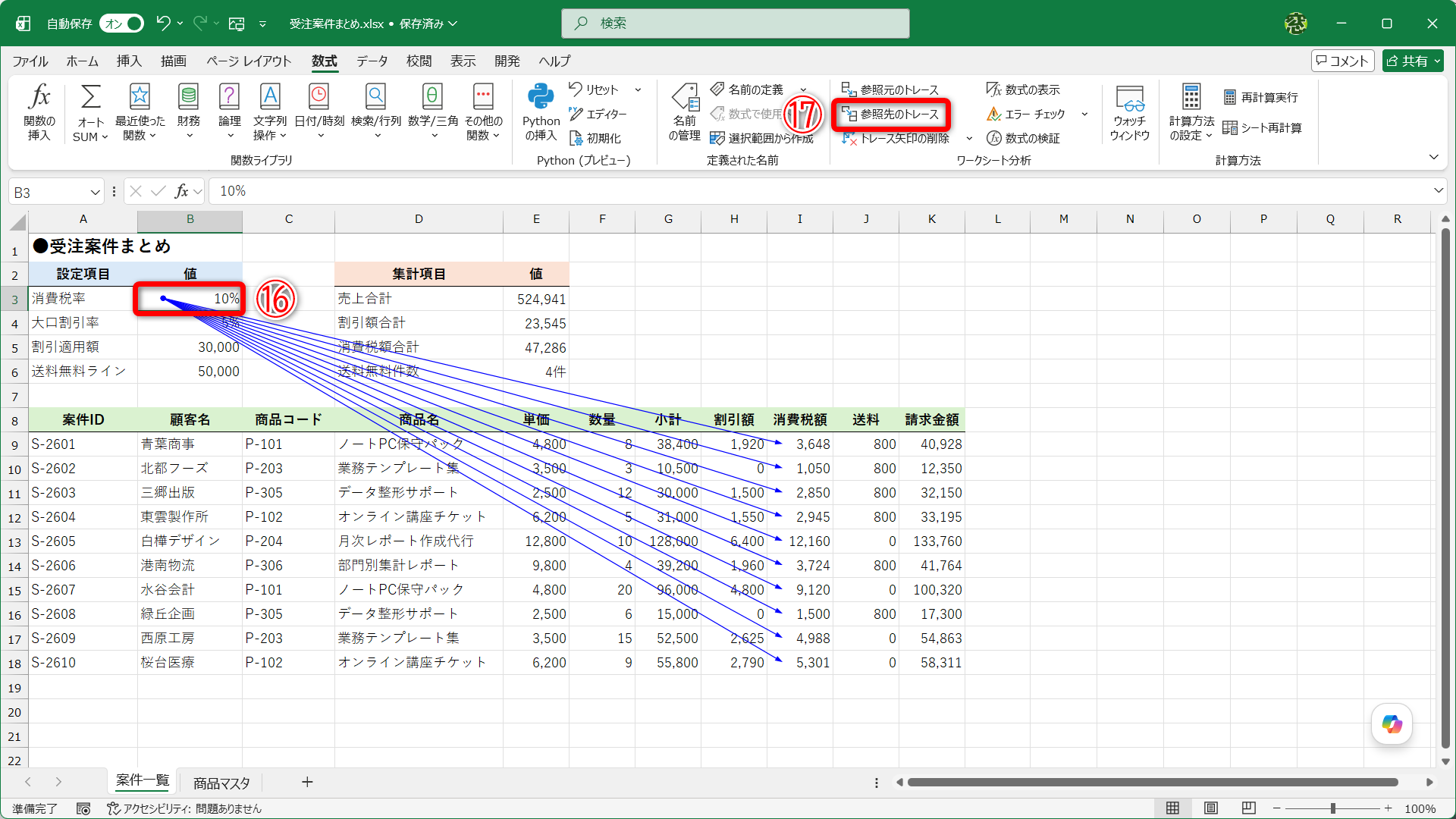This screenshot has width=1456, height=819.
Task: Open 数式の検証 evaluate formula
Action: [1023, 138]
